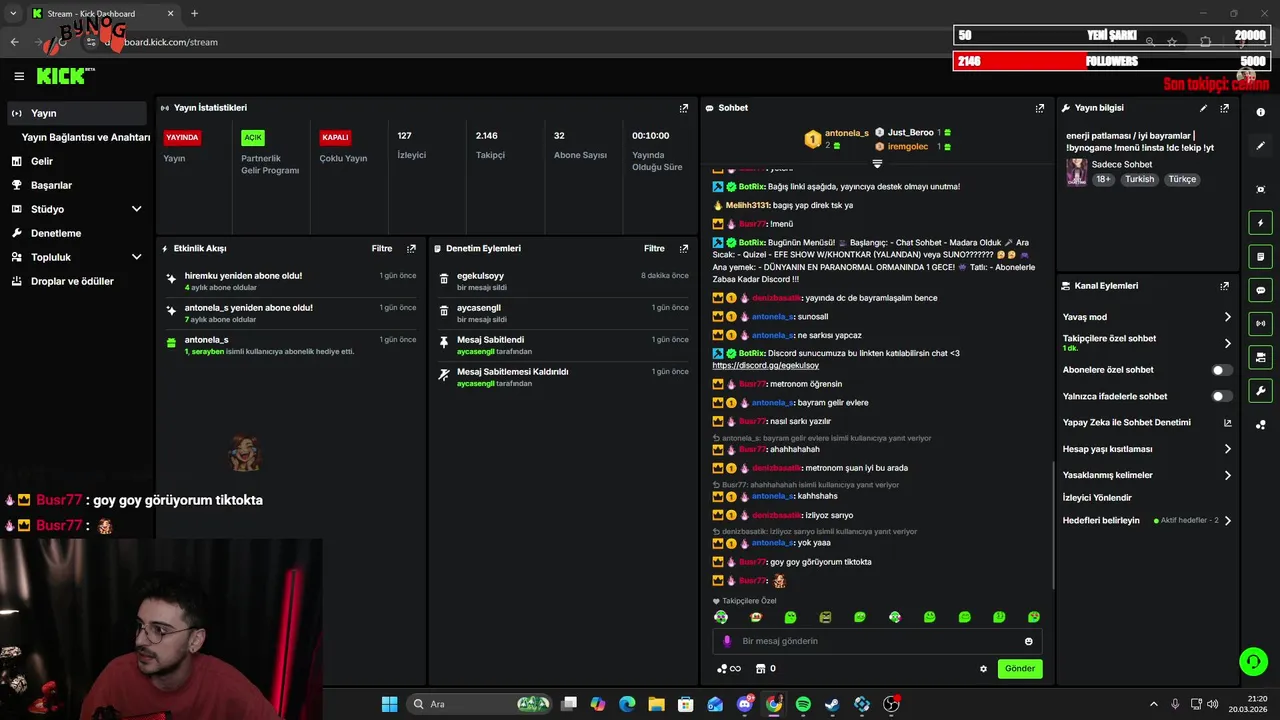Viewport: 1280px width, 720px height.
Task: Pop out the Denetim Eylemleri panel
Action: tap(684, 248)
